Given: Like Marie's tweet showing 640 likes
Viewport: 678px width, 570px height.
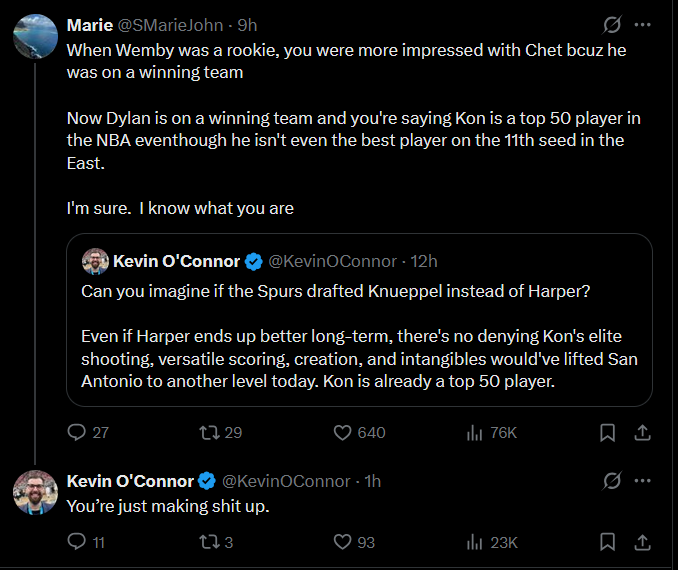Looking at the screenshot, I should [x=342, y=432].
